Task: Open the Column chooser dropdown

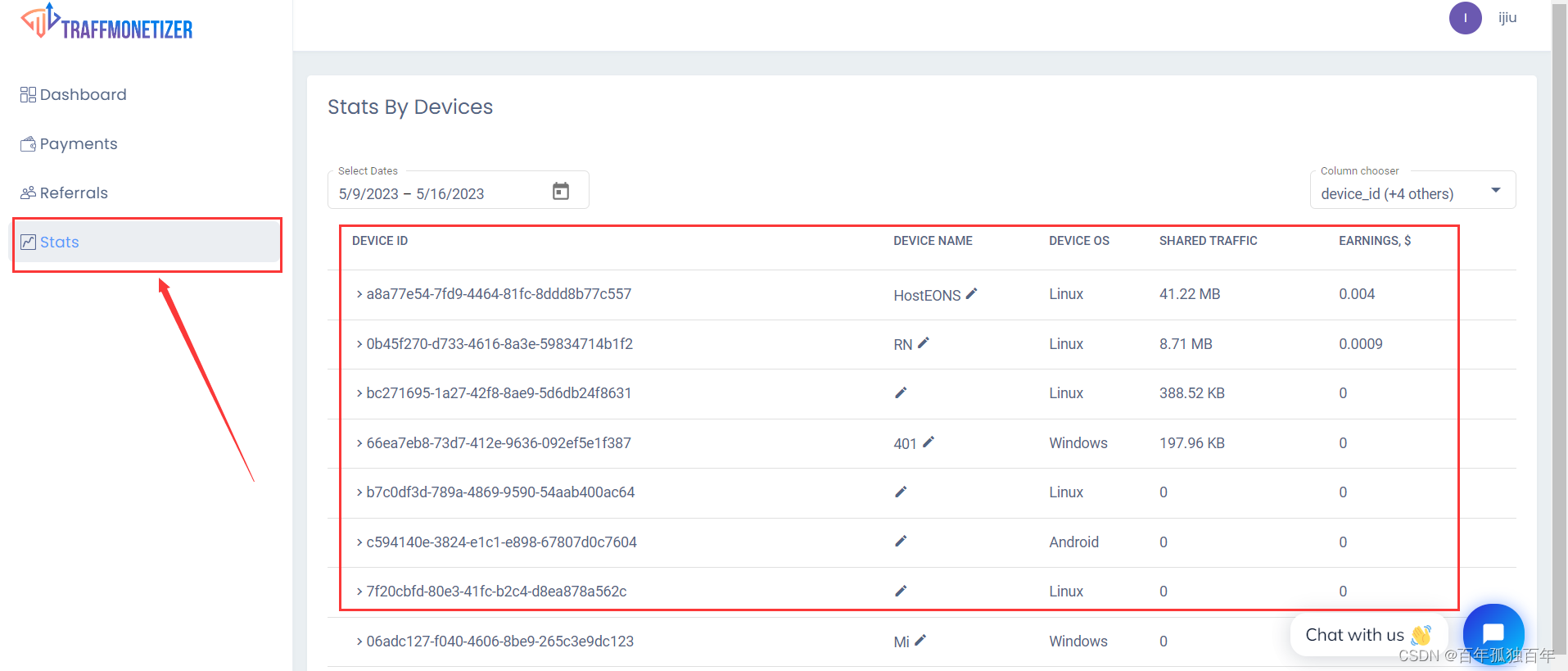Action: (x=1412, y=190)
